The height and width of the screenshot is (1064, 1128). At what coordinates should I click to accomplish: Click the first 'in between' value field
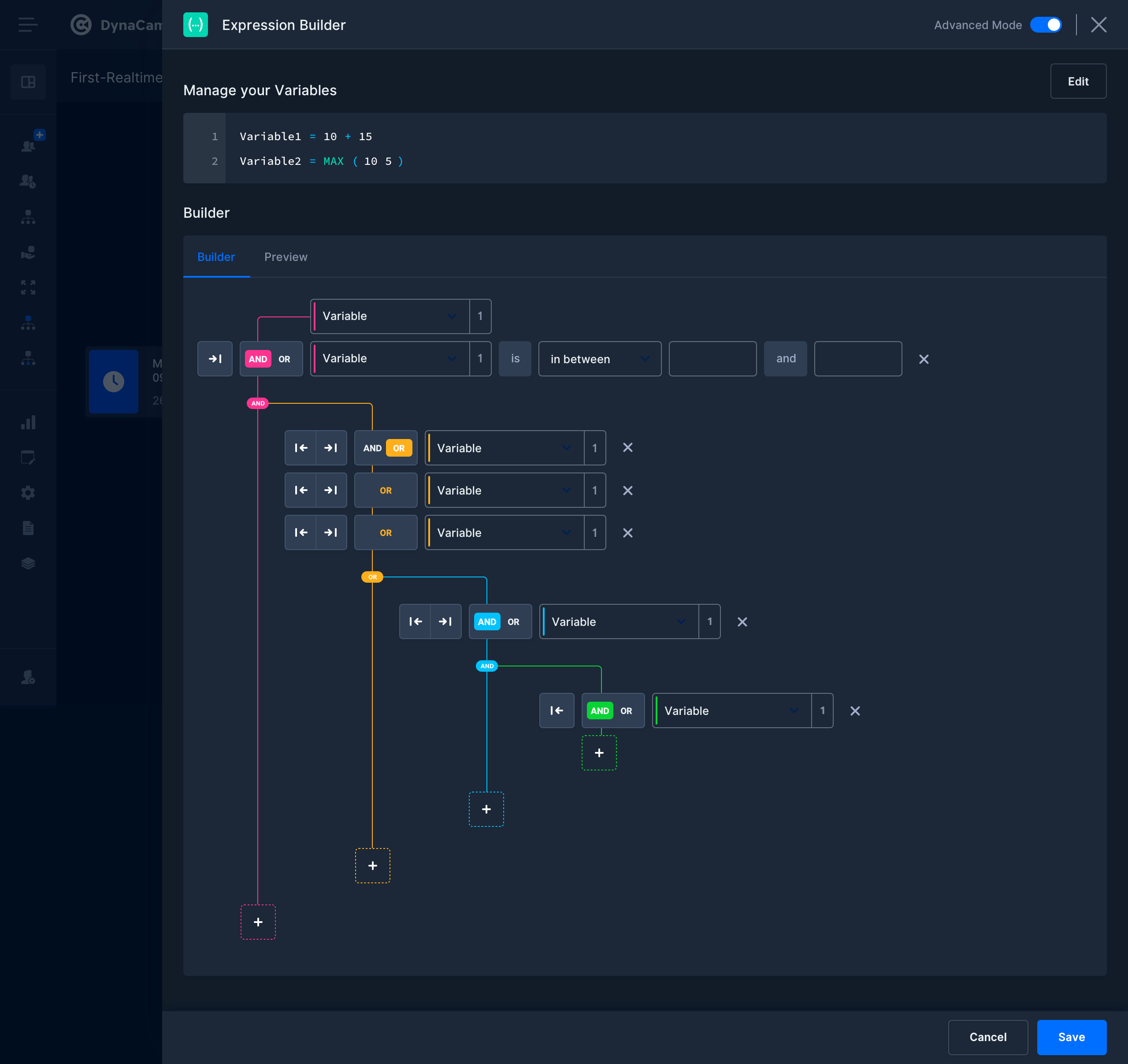(712, 359)
